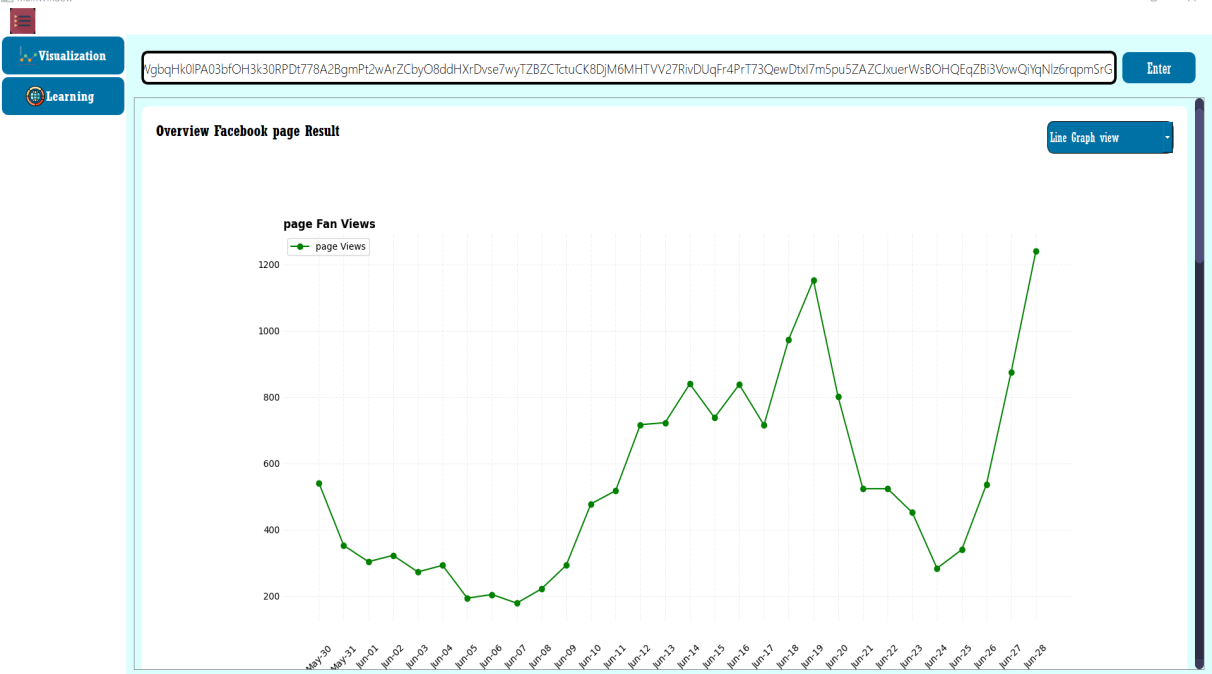Click the Jun-19 peak data point
This screenshot has height=674, width=1212.
pyautogui.click(x=814, y=280)
